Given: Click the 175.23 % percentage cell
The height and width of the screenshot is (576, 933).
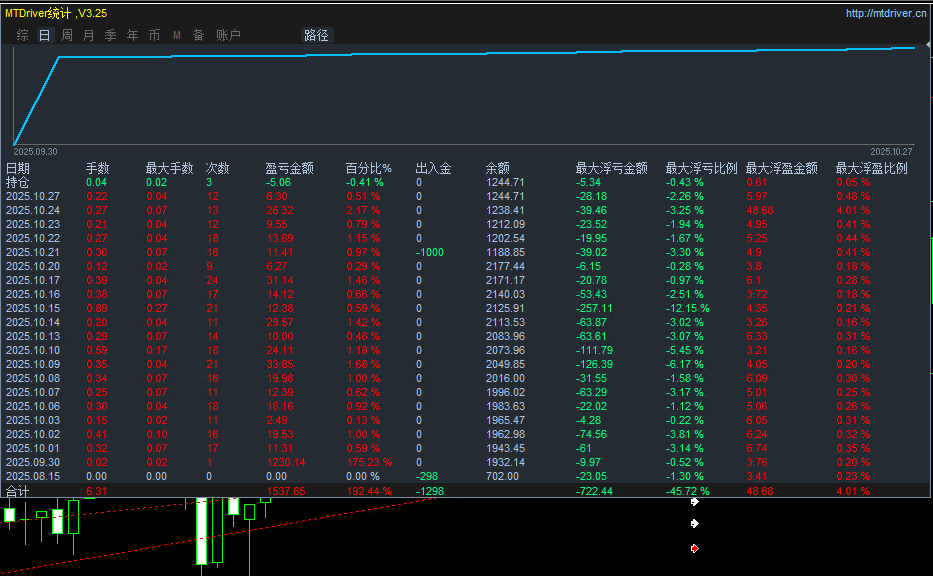Looking at the screenshot, I should 369,462.
